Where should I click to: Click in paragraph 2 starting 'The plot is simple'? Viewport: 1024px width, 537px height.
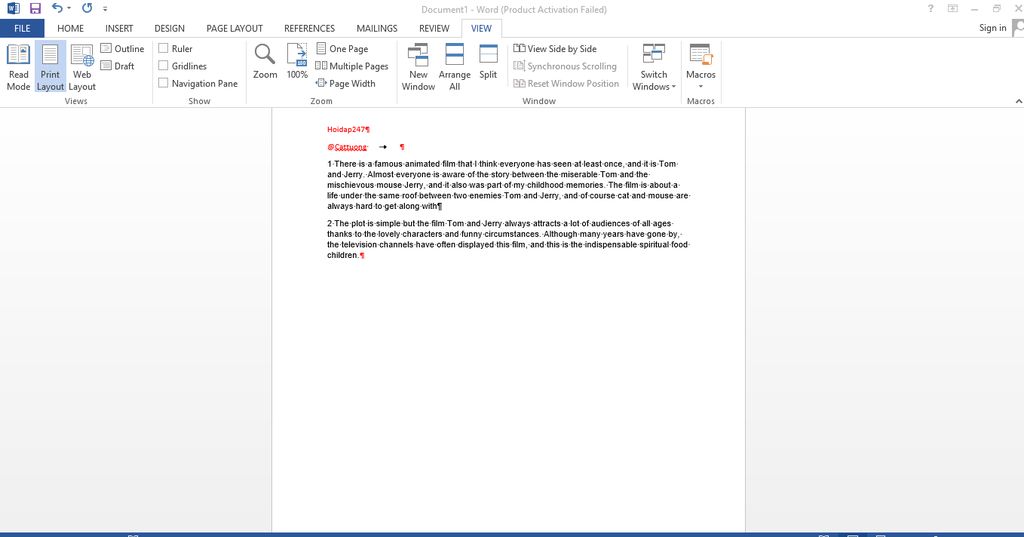click(x=508, y=239)
